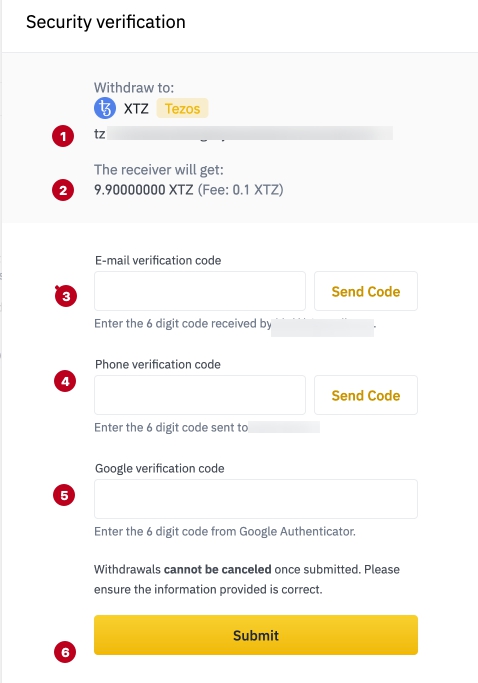Click the Tezos XTZ coin icon

pos(105,108)
